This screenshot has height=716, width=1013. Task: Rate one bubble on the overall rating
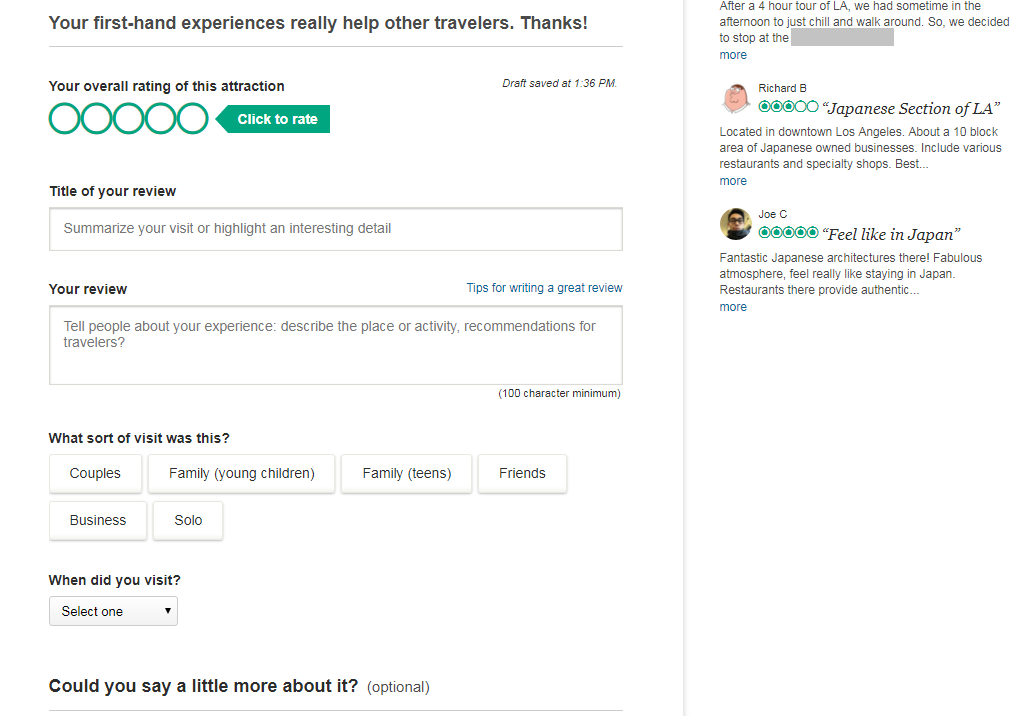click(65, 119)
